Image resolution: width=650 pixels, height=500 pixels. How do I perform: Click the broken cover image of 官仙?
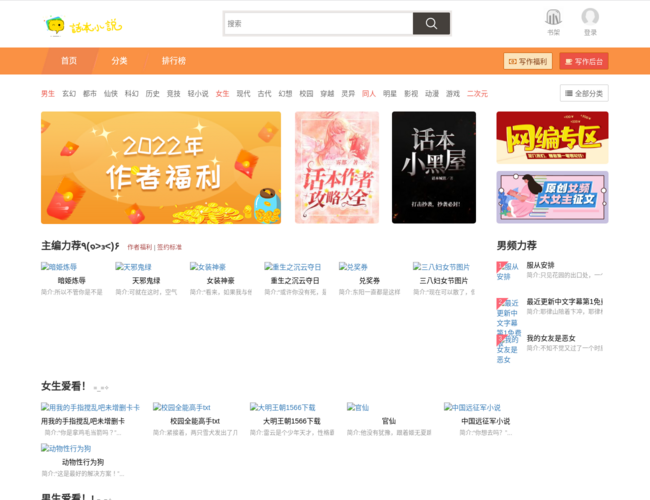[x=358, y=408]
